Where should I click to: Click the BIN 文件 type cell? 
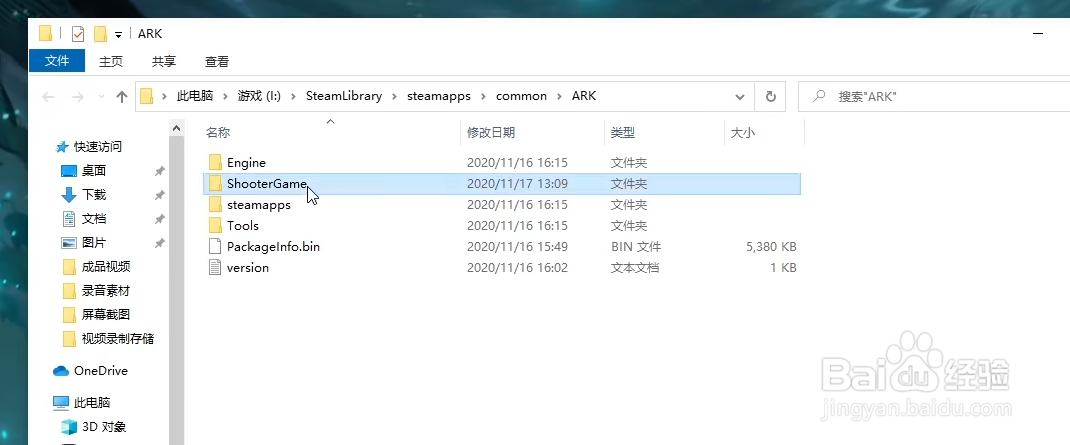[635, 246]
